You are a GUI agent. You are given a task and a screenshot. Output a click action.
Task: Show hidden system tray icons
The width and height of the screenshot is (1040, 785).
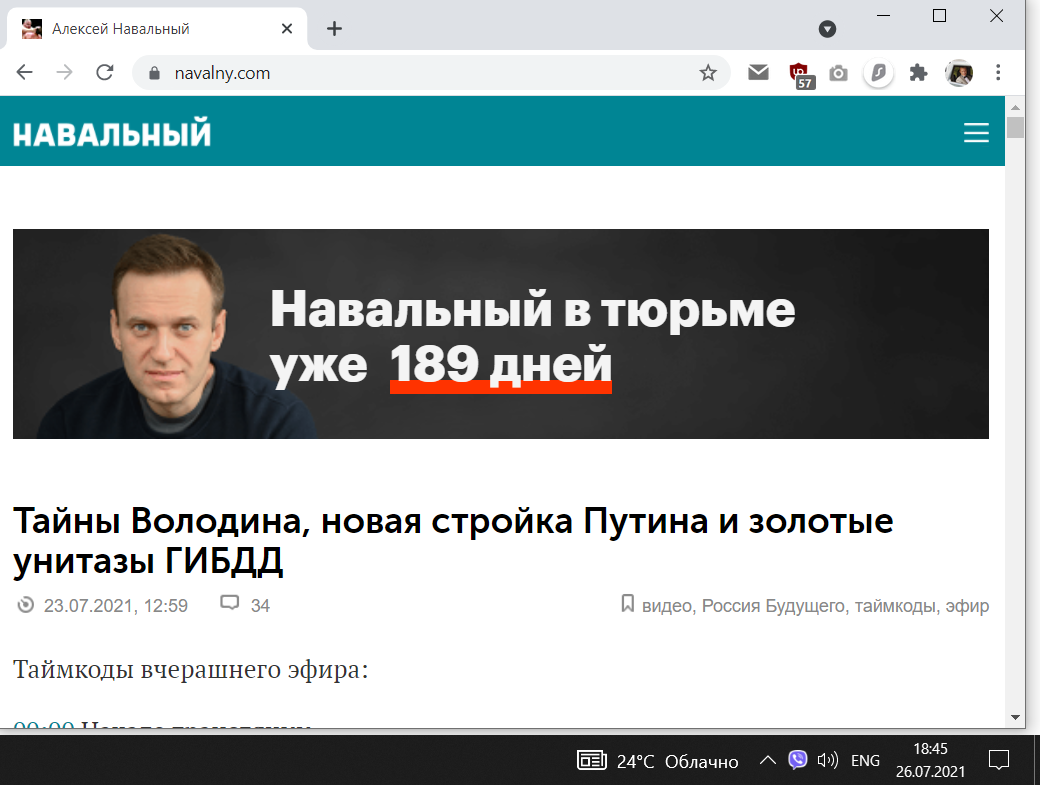(x=767, y=760)
